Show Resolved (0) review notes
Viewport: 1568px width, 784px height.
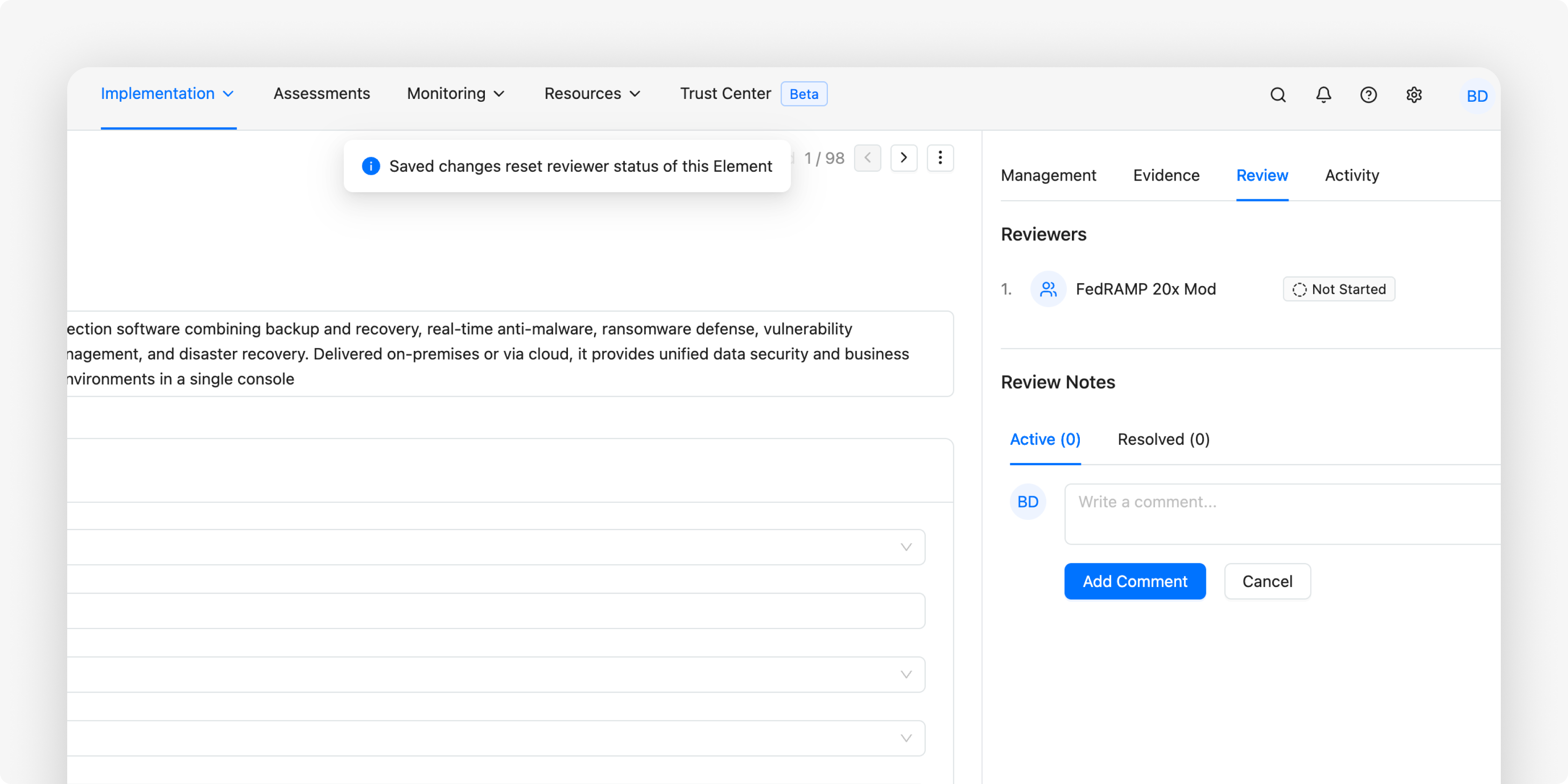point(1163,440)
